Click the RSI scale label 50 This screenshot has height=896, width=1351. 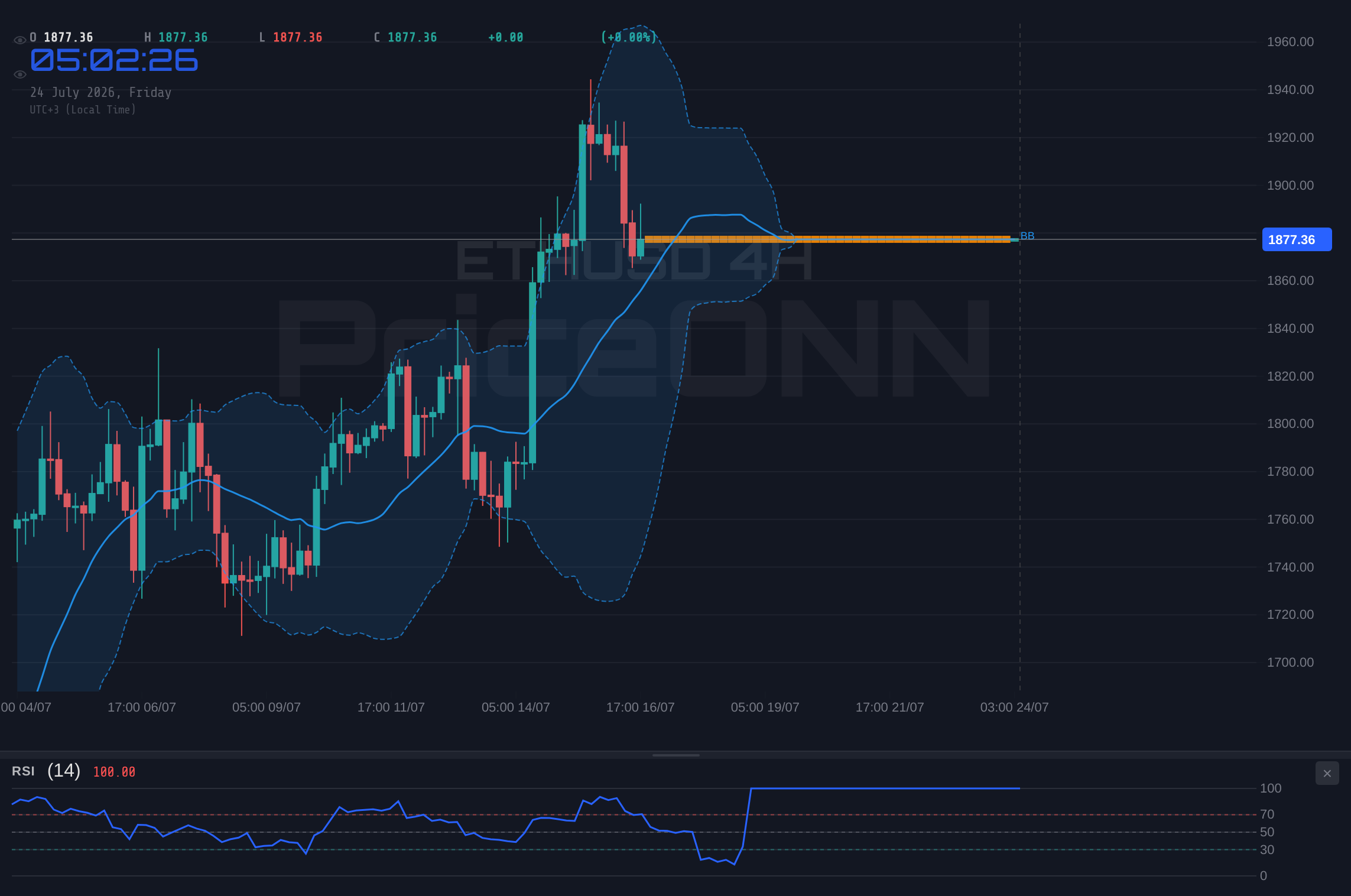tap(1267, 832)
